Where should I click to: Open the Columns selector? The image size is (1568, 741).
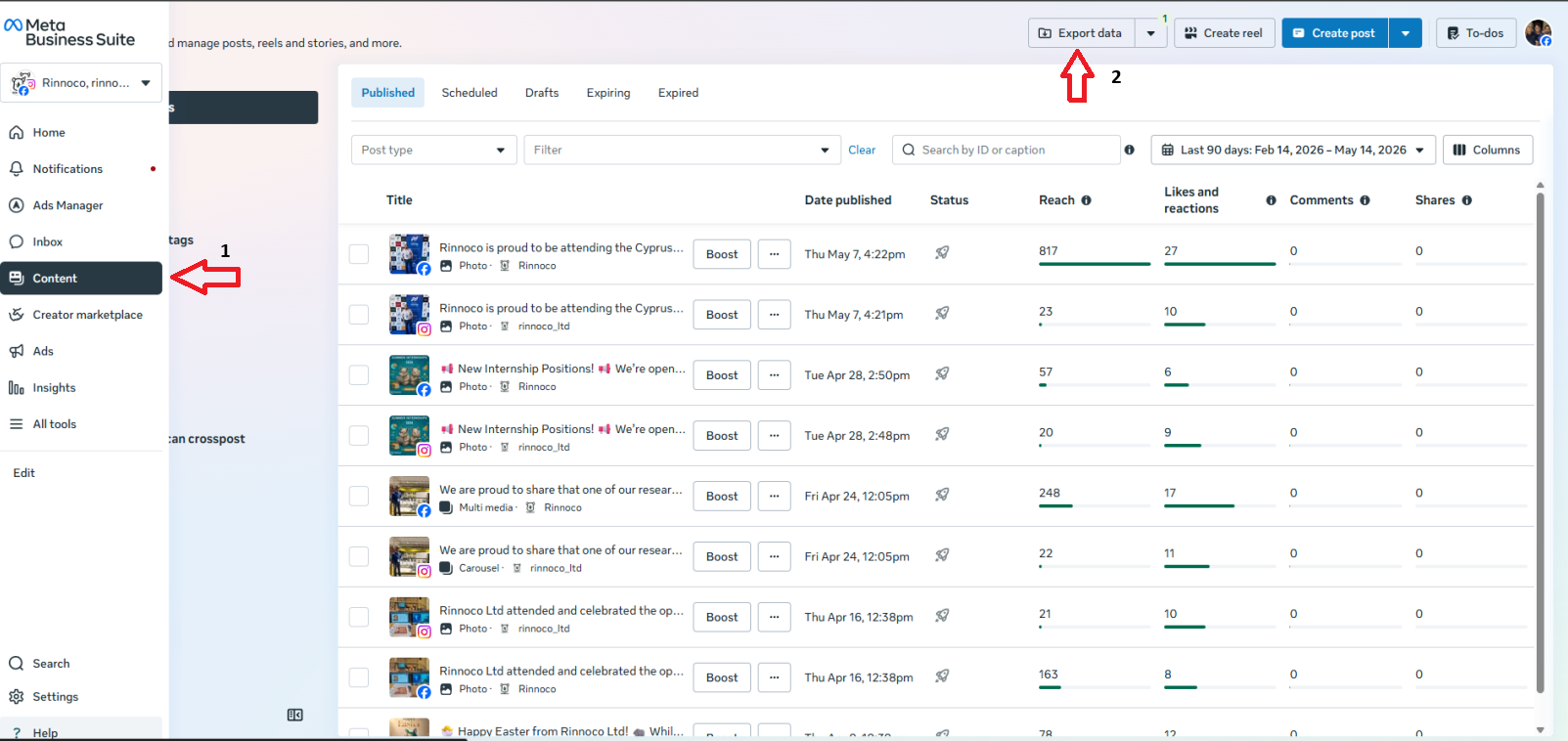[1488, 150]
